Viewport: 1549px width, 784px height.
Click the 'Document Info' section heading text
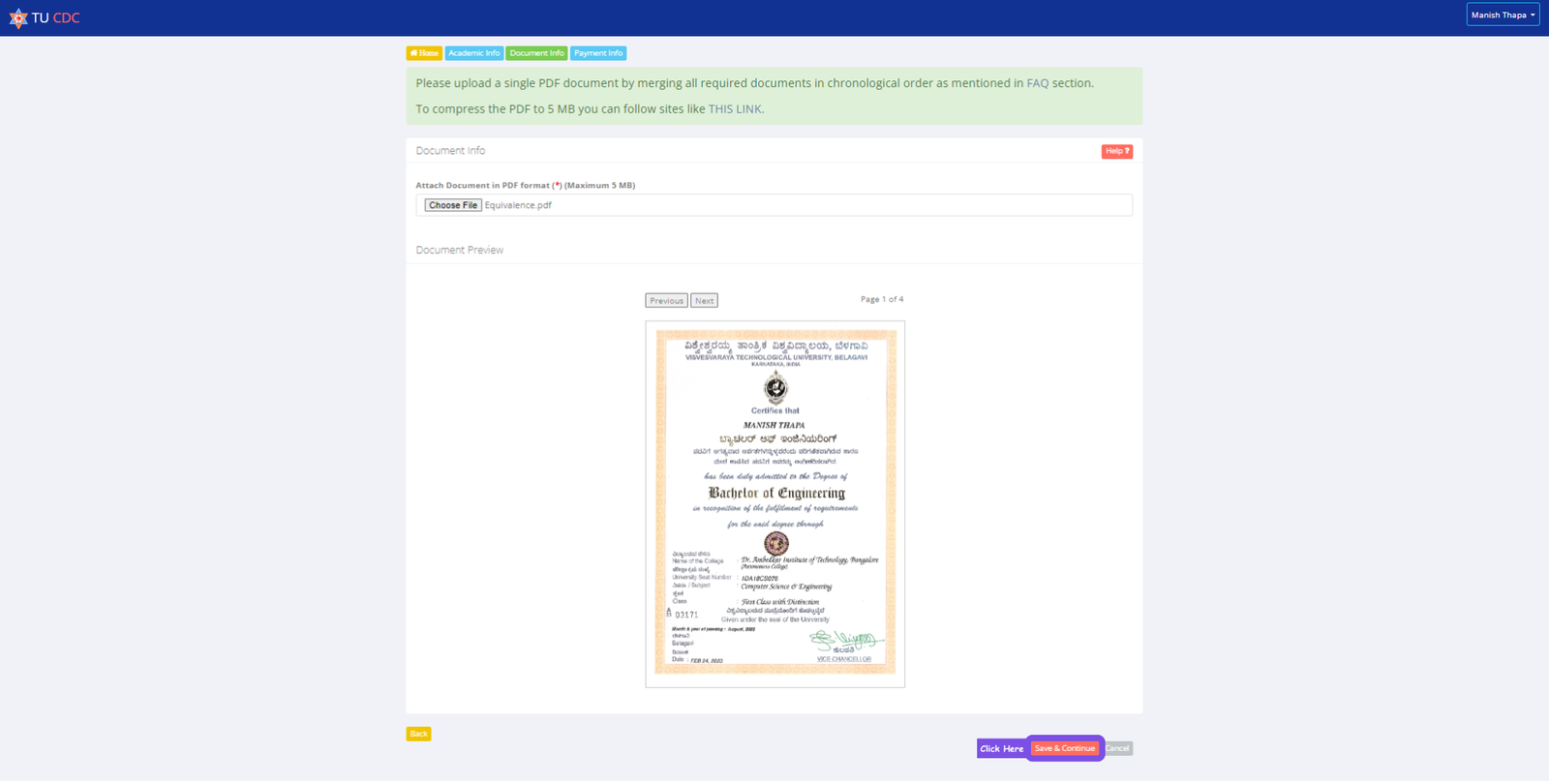pos(450,151)
